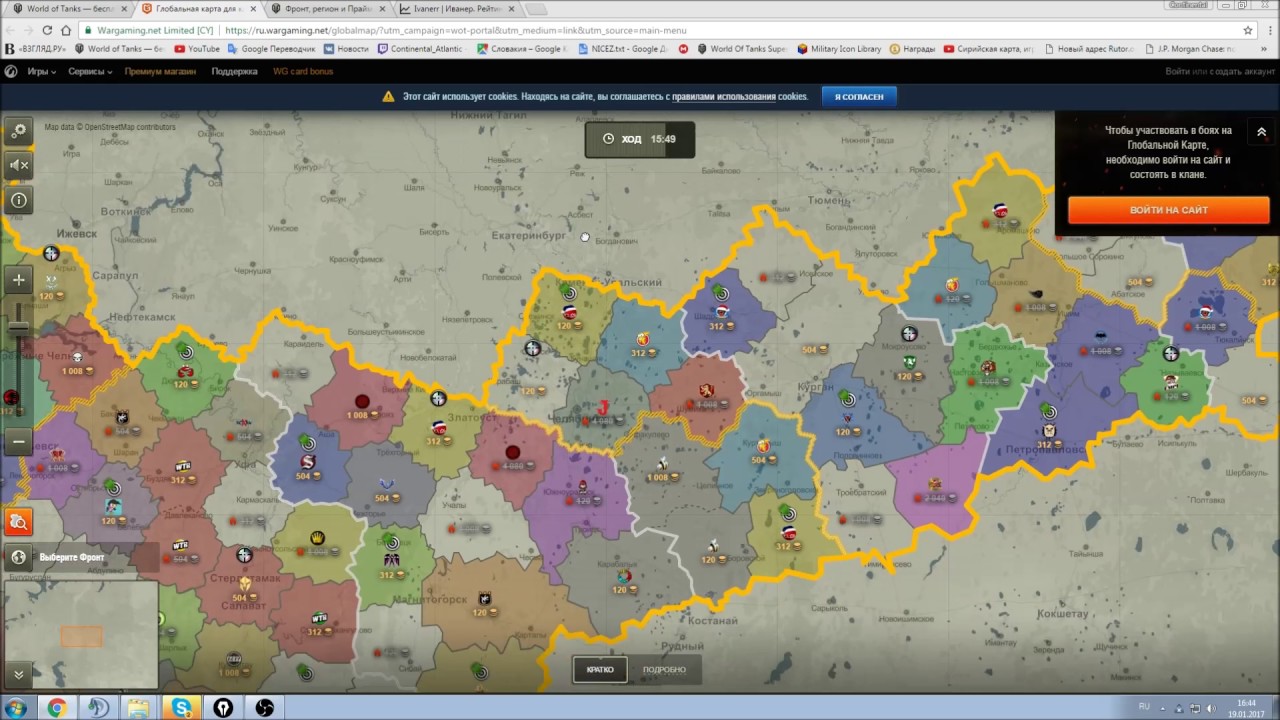Click the compass landing icon near Ижевск
The image size is (1280, 720).
click(51, 254)
